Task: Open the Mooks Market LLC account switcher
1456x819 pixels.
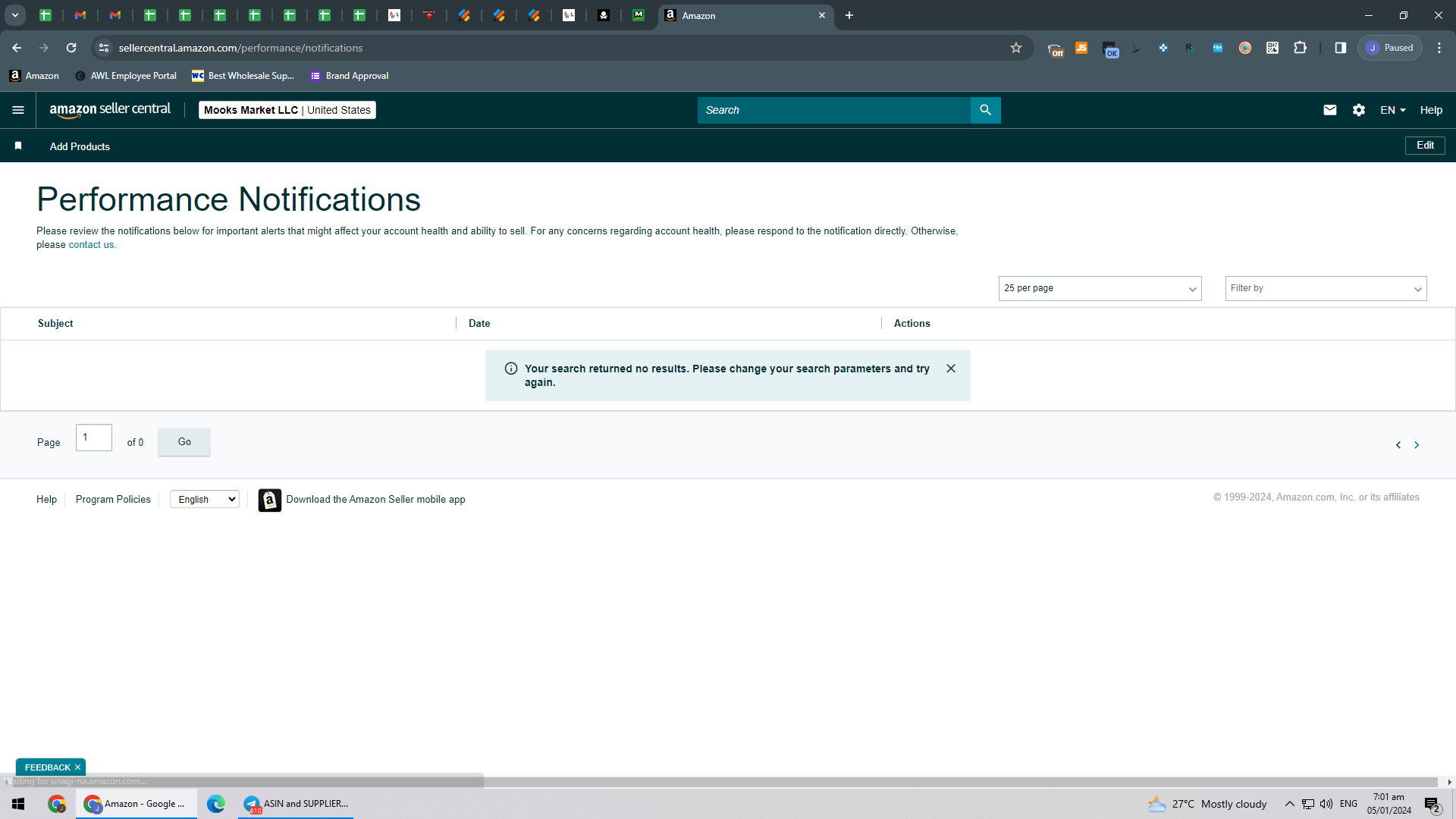Action: pos(287,110)
